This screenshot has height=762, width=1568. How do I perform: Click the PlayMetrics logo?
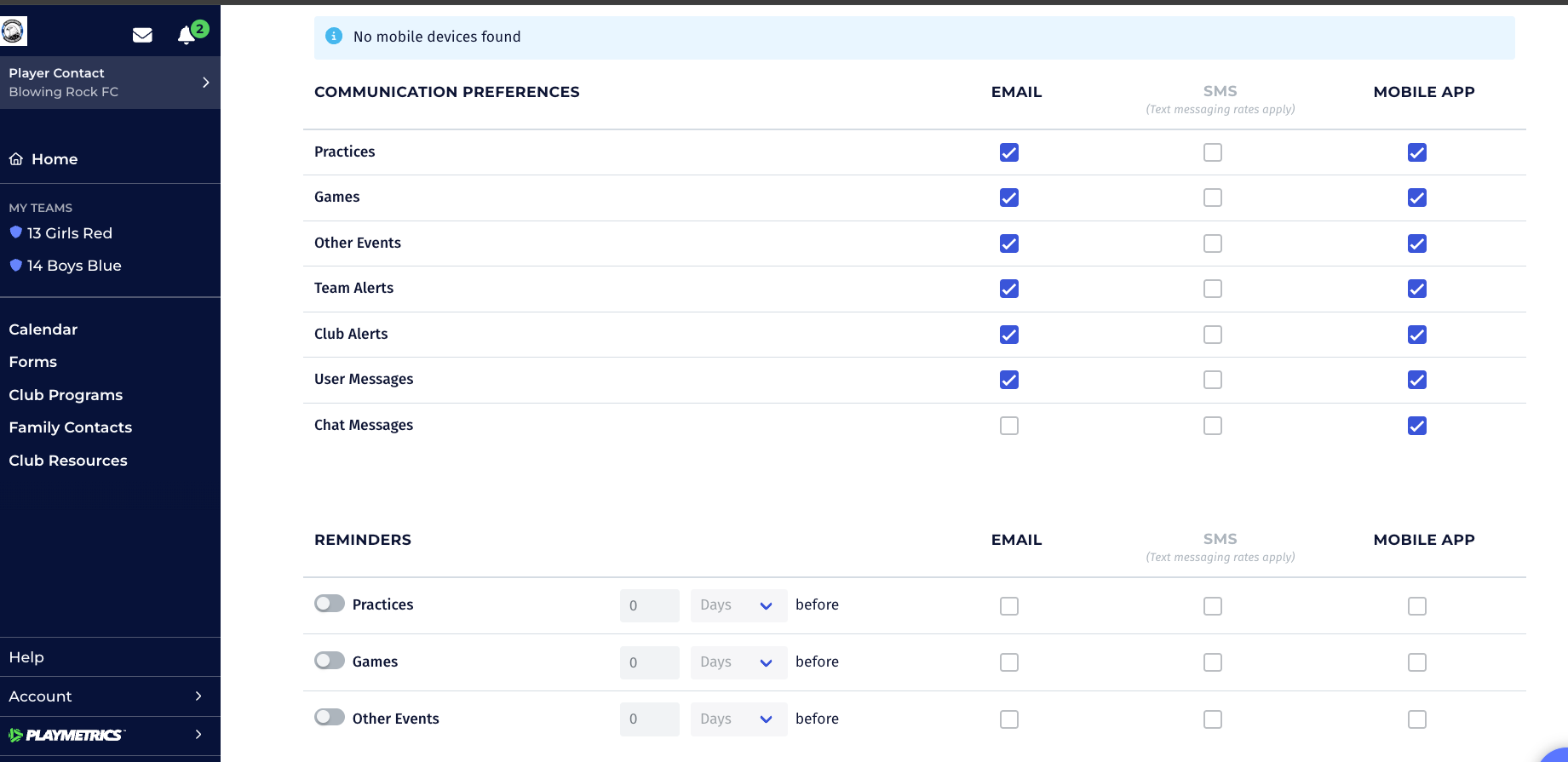click(x=66, y=735)
